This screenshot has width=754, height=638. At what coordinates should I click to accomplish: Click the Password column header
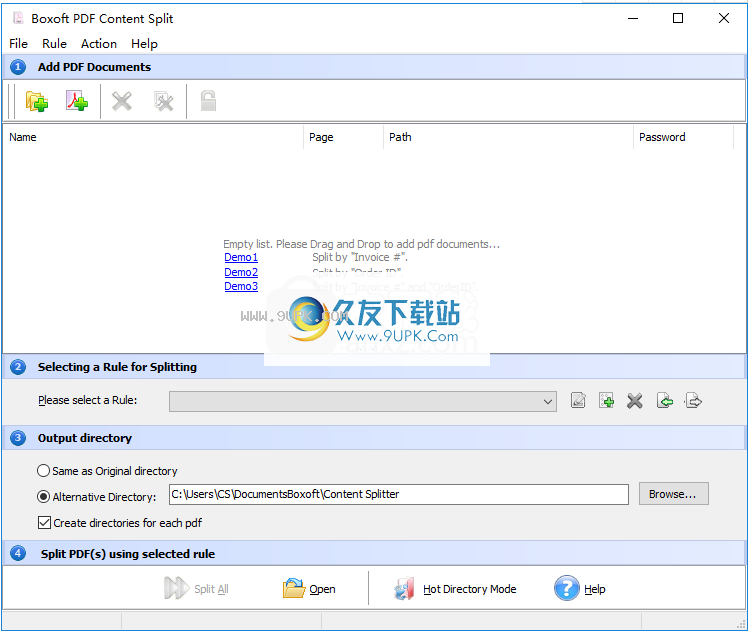click(683, 137)
